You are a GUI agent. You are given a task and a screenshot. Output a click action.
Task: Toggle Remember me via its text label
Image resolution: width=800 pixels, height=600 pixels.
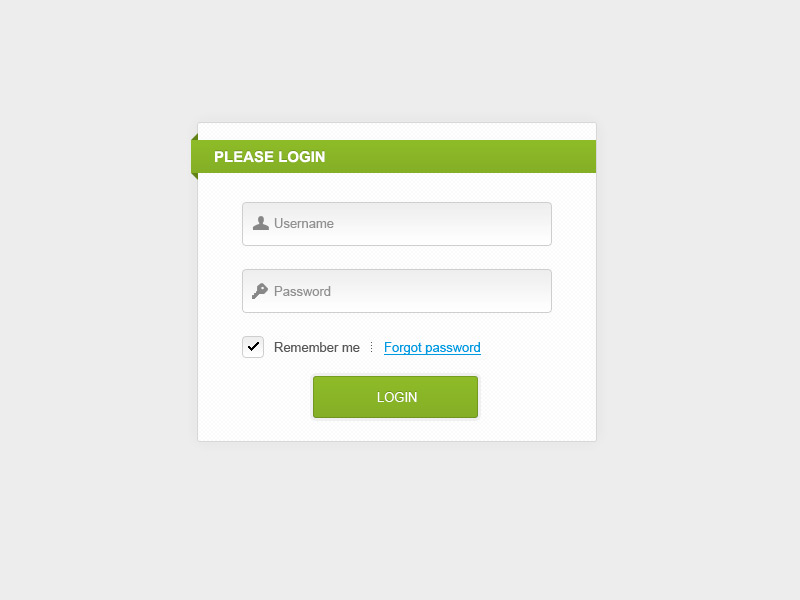pos(316,347)
